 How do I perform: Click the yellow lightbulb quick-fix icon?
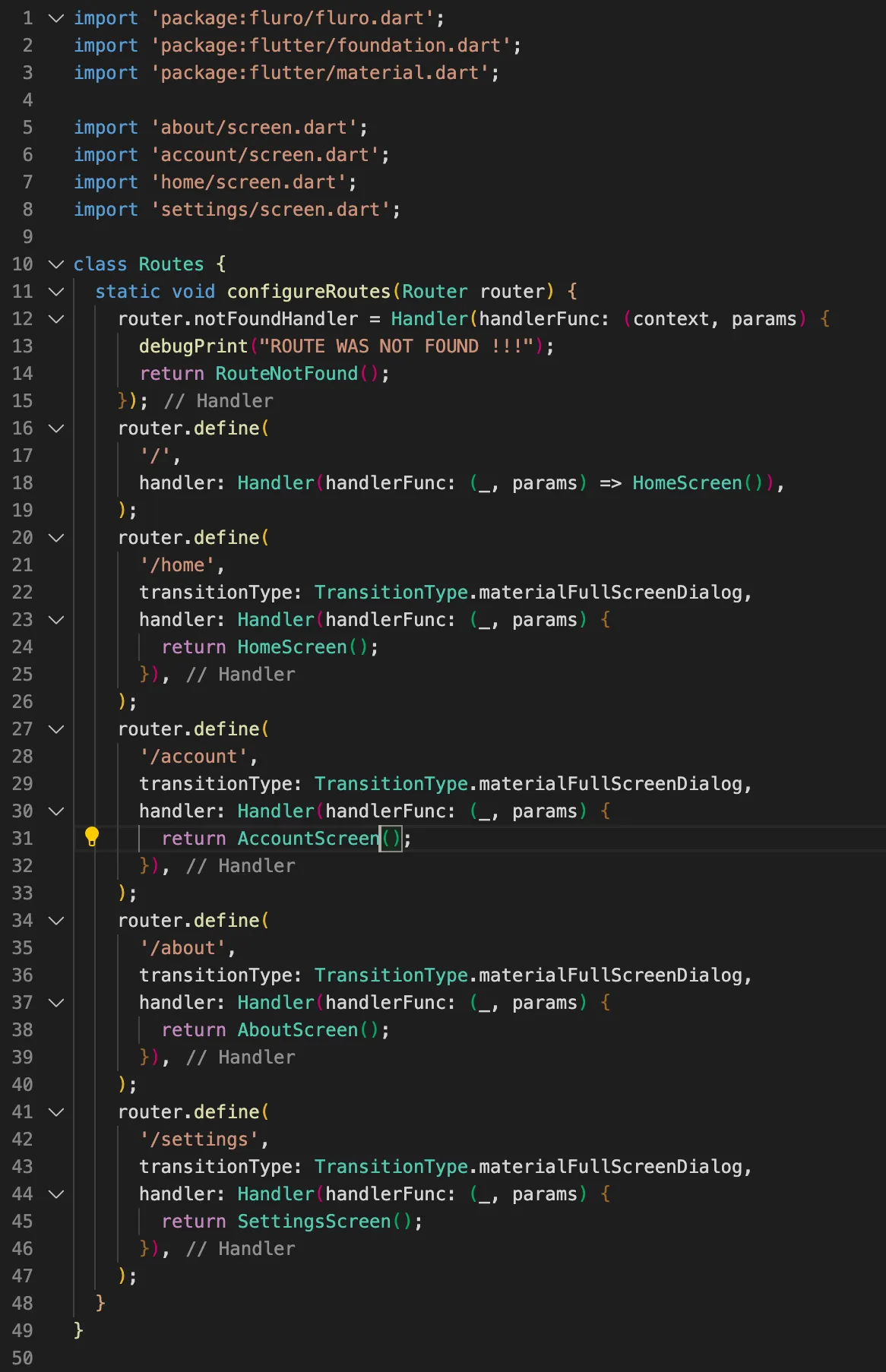(92, 837)
